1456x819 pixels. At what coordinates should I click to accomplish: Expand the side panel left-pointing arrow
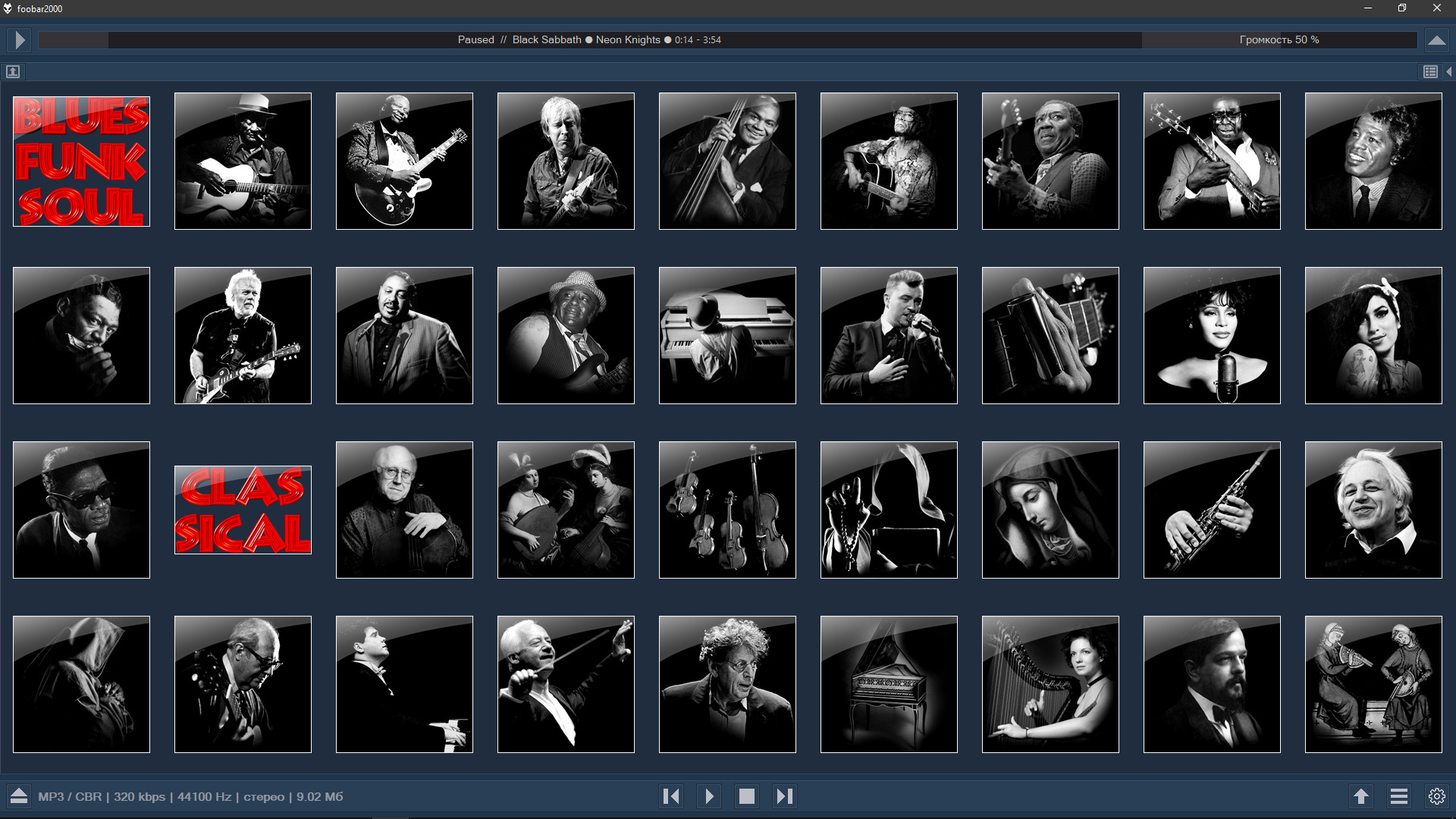pyautogui.click(x=1448, y=71)
